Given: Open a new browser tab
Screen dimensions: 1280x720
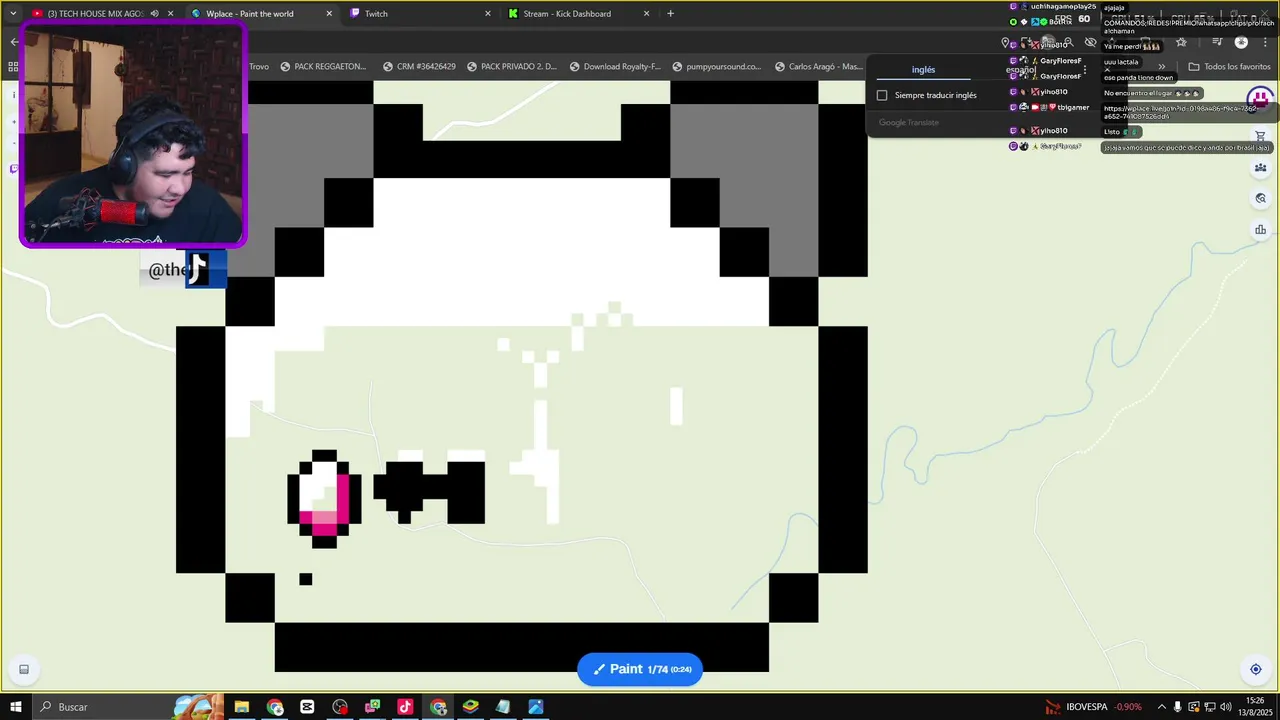Looking at the screenshot, I should coord(670,14).
